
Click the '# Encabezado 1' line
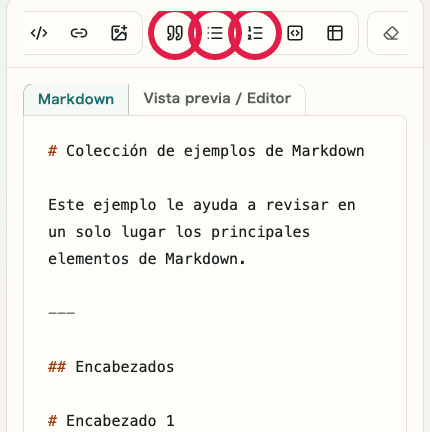coord(111,421)
